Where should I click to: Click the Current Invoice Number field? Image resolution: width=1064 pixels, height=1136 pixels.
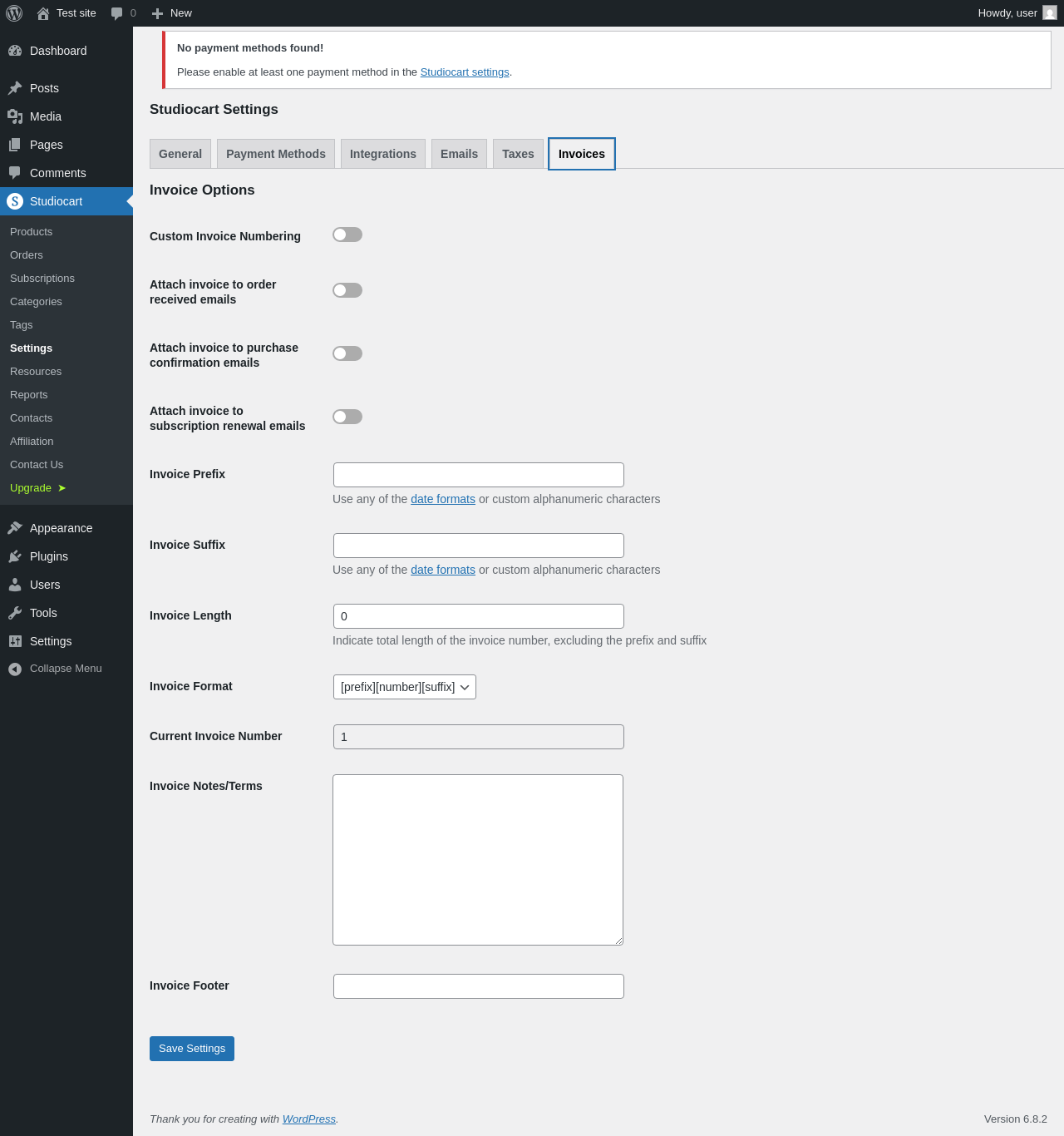pos(479,737)
